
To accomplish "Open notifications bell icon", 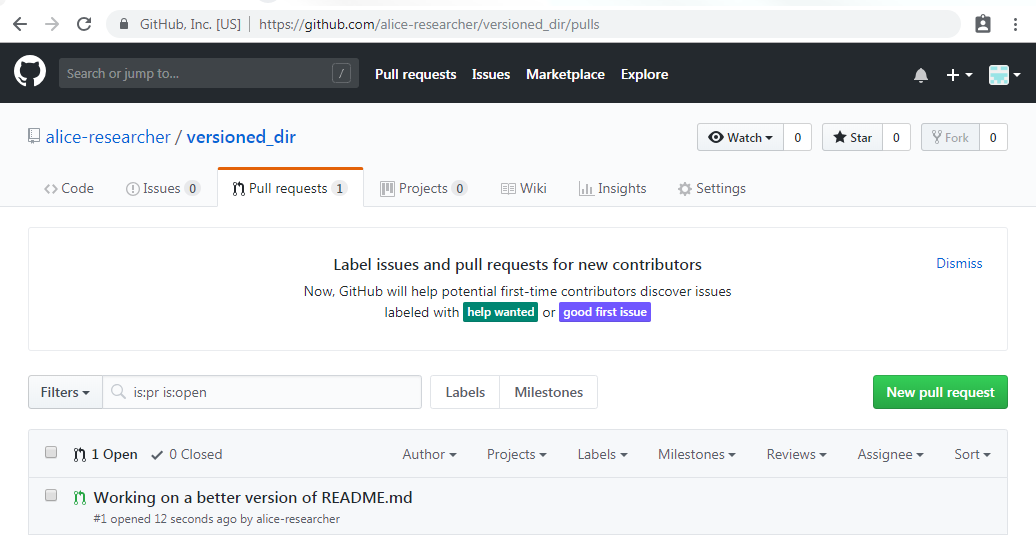I will 921,75.
